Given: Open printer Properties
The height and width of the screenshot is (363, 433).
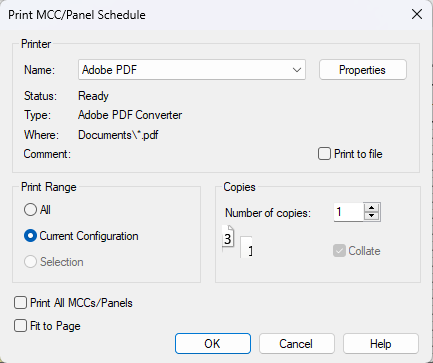Looking at the screenshot, I should 363,70.
